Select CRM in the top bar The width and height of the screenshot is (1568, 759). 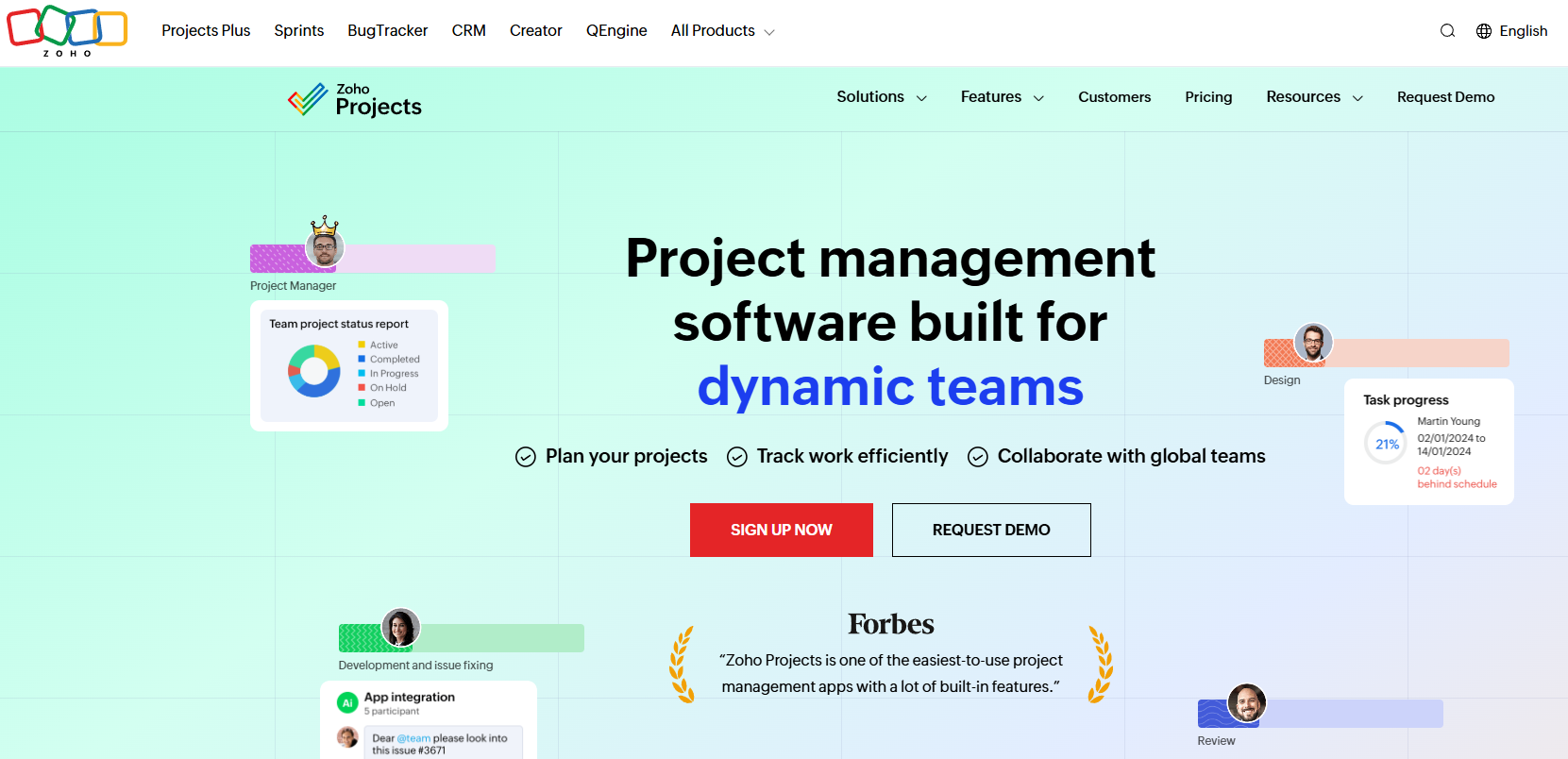coord(469,31)
